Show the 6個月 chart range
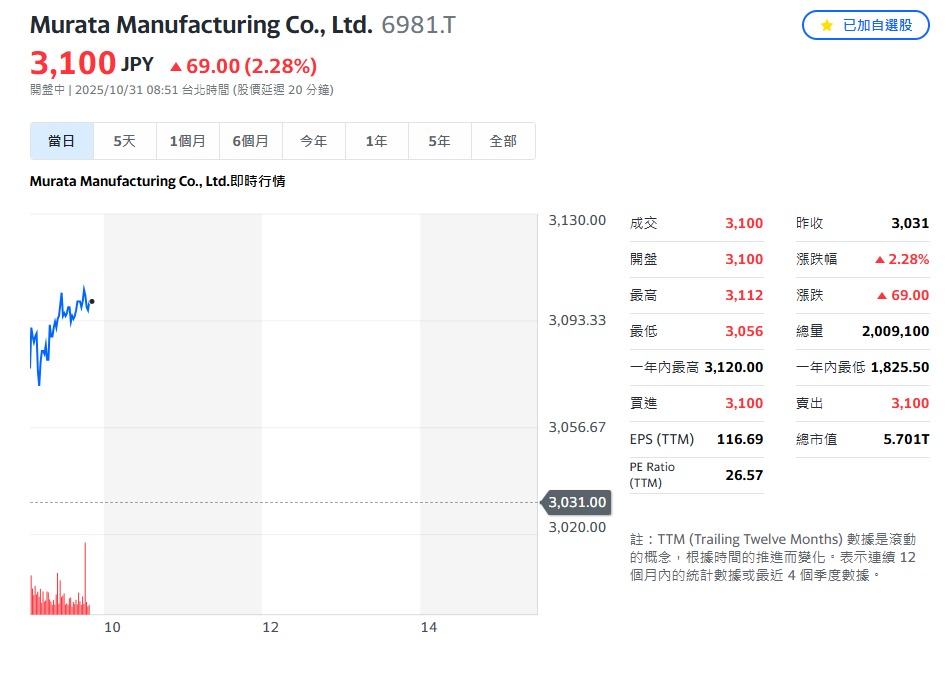 point(251,141)
